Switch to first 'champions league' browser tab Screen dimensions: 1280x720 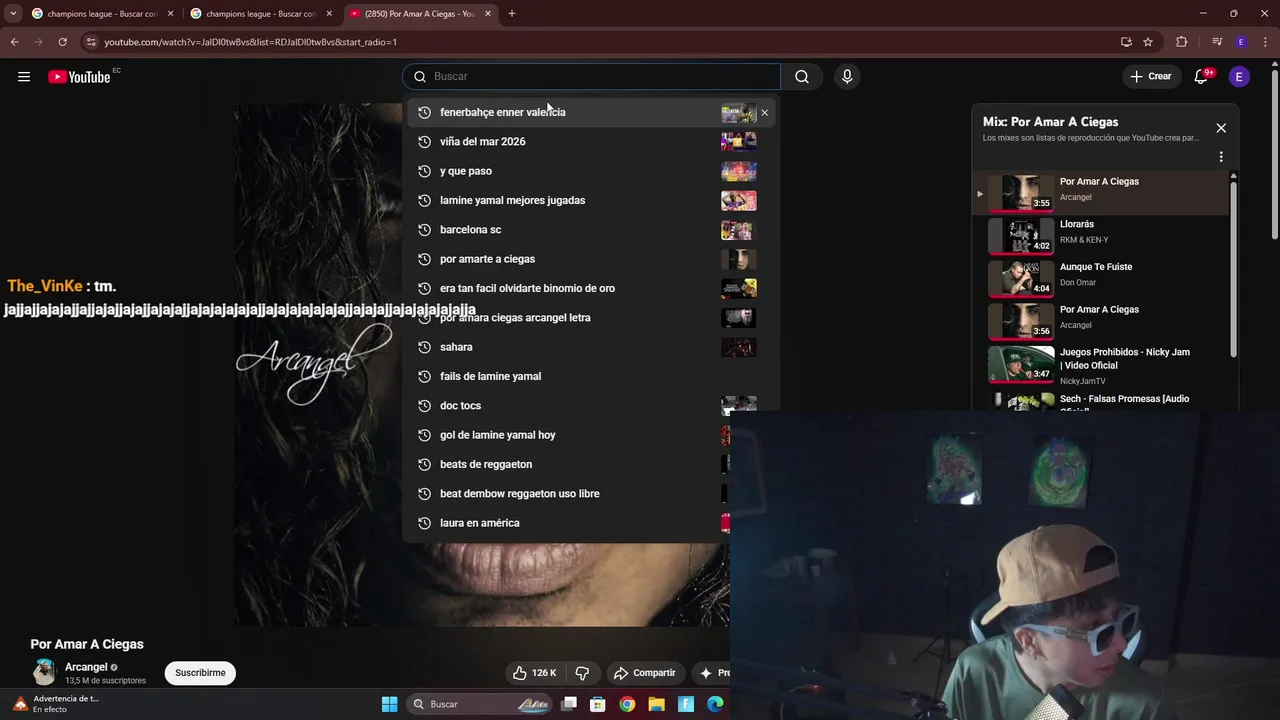coord(102,14)
